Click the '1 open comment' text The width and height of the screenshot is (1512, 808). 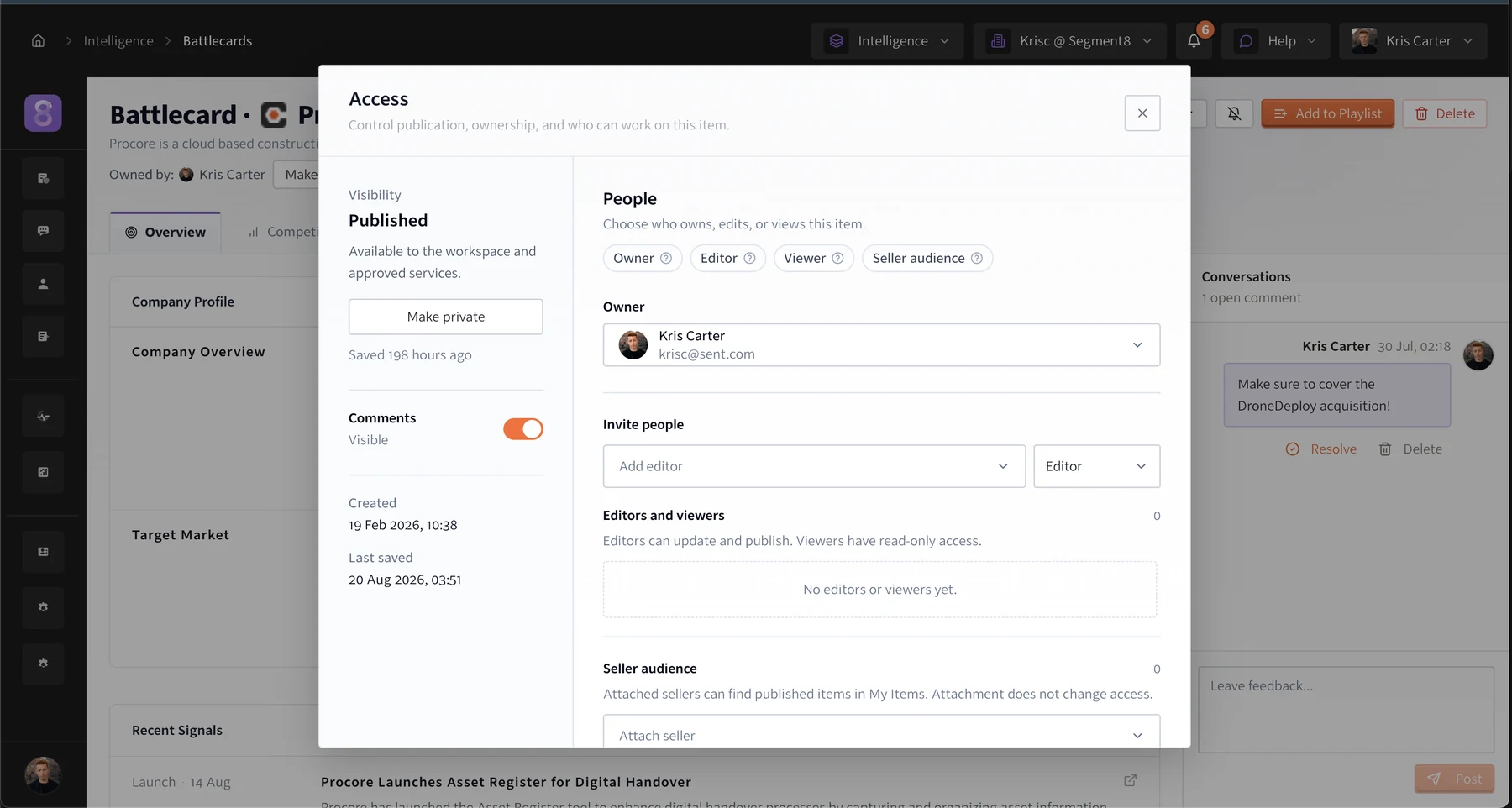(1252, 297)
